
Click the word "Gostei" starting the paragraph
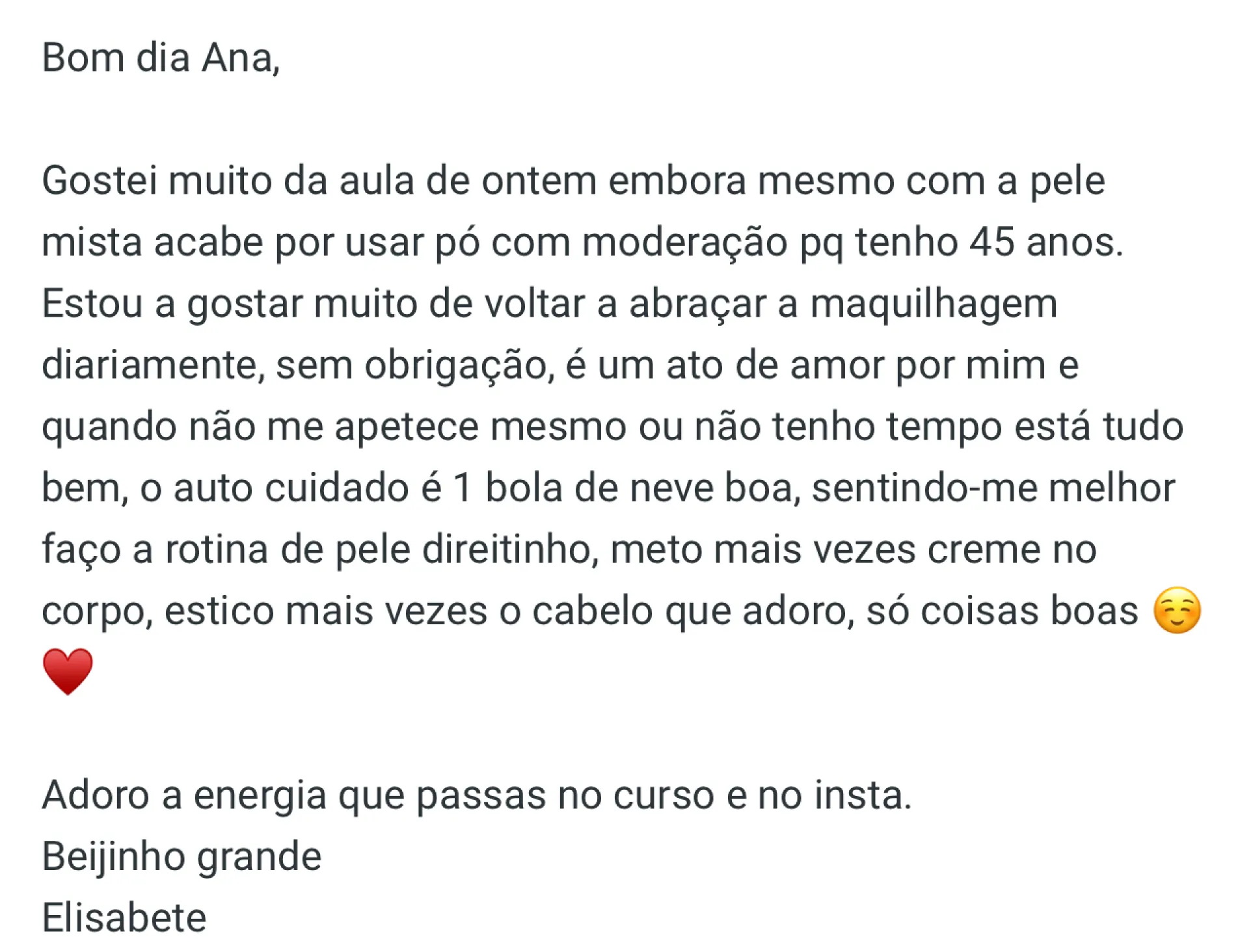(x=100, y=180)
